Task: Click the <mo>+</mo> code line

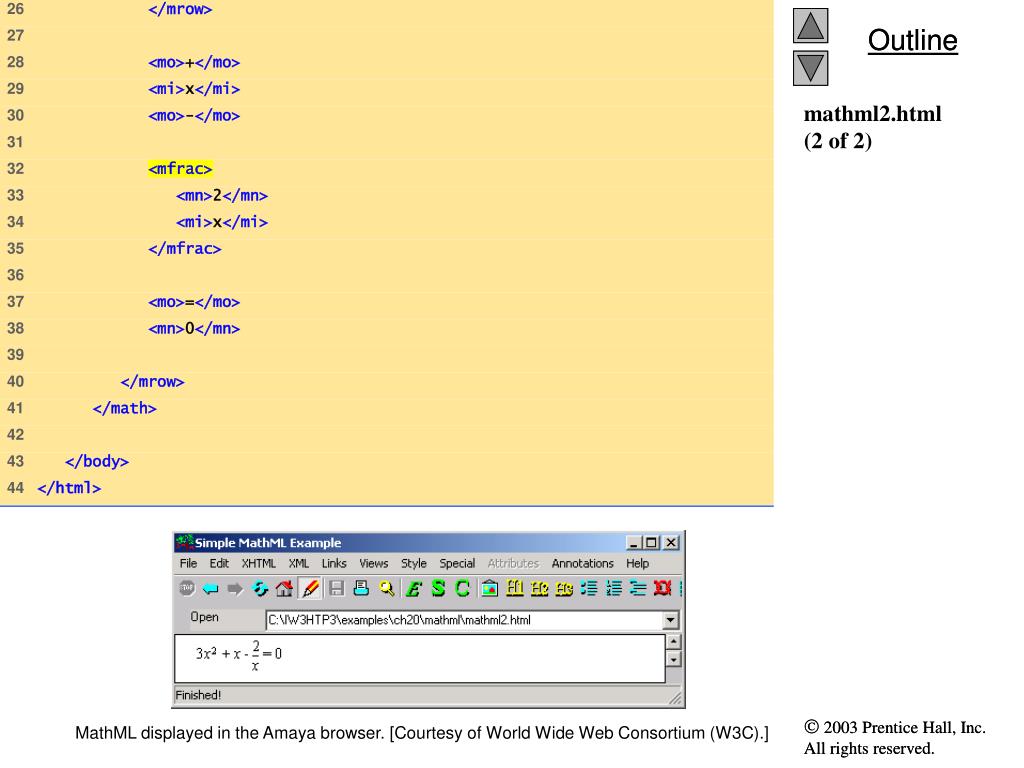Action: [194, 63]
